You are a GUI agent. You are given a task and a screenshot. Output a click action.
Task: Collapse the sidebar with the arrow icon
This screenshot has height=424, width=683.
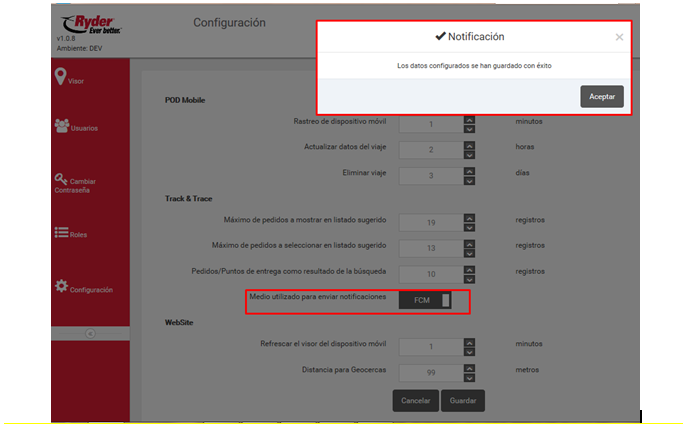point(90,332)
